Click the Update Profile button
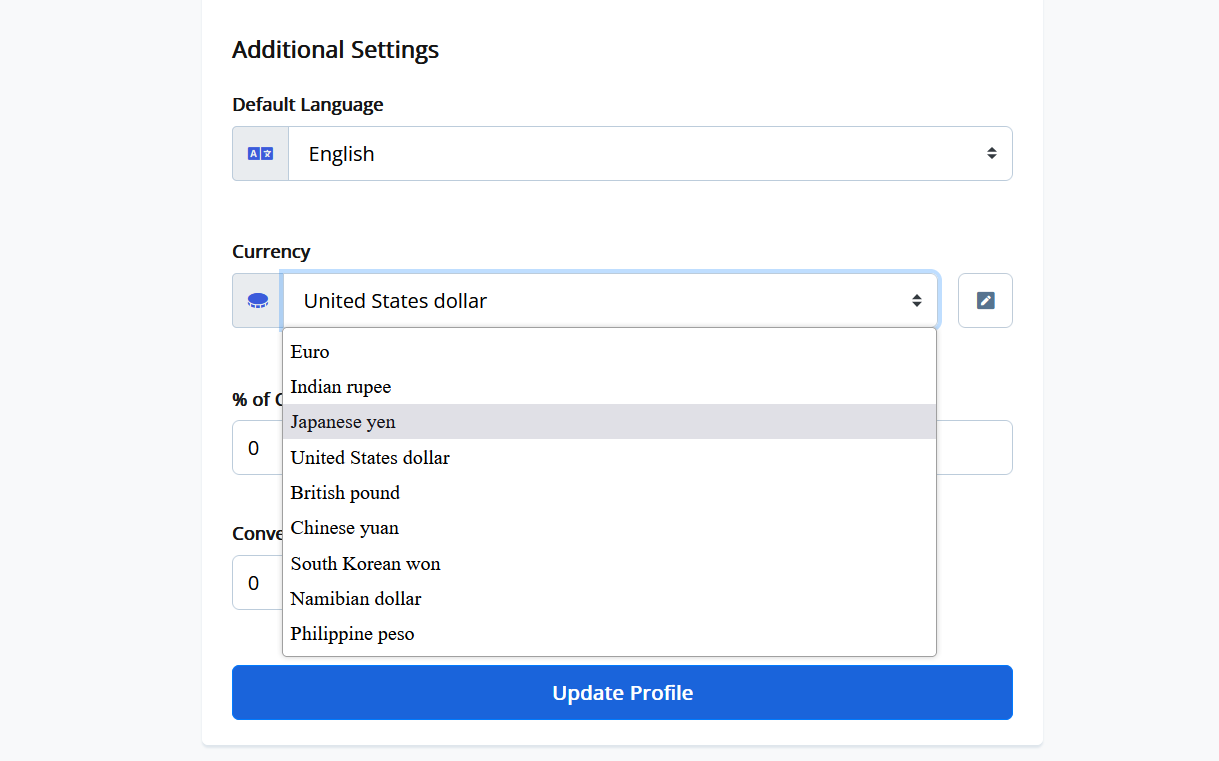 click(x=622, y=692)
